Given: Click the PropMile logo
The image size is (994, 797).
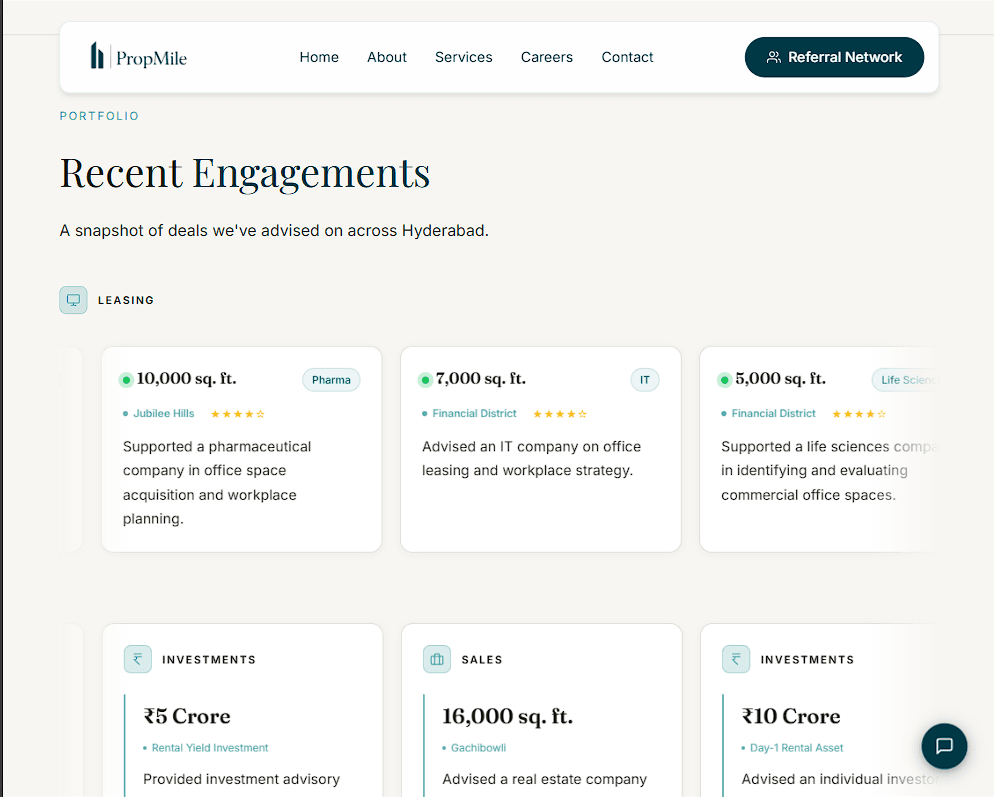Looking at the screenshot, I should (x=138, y=56).
